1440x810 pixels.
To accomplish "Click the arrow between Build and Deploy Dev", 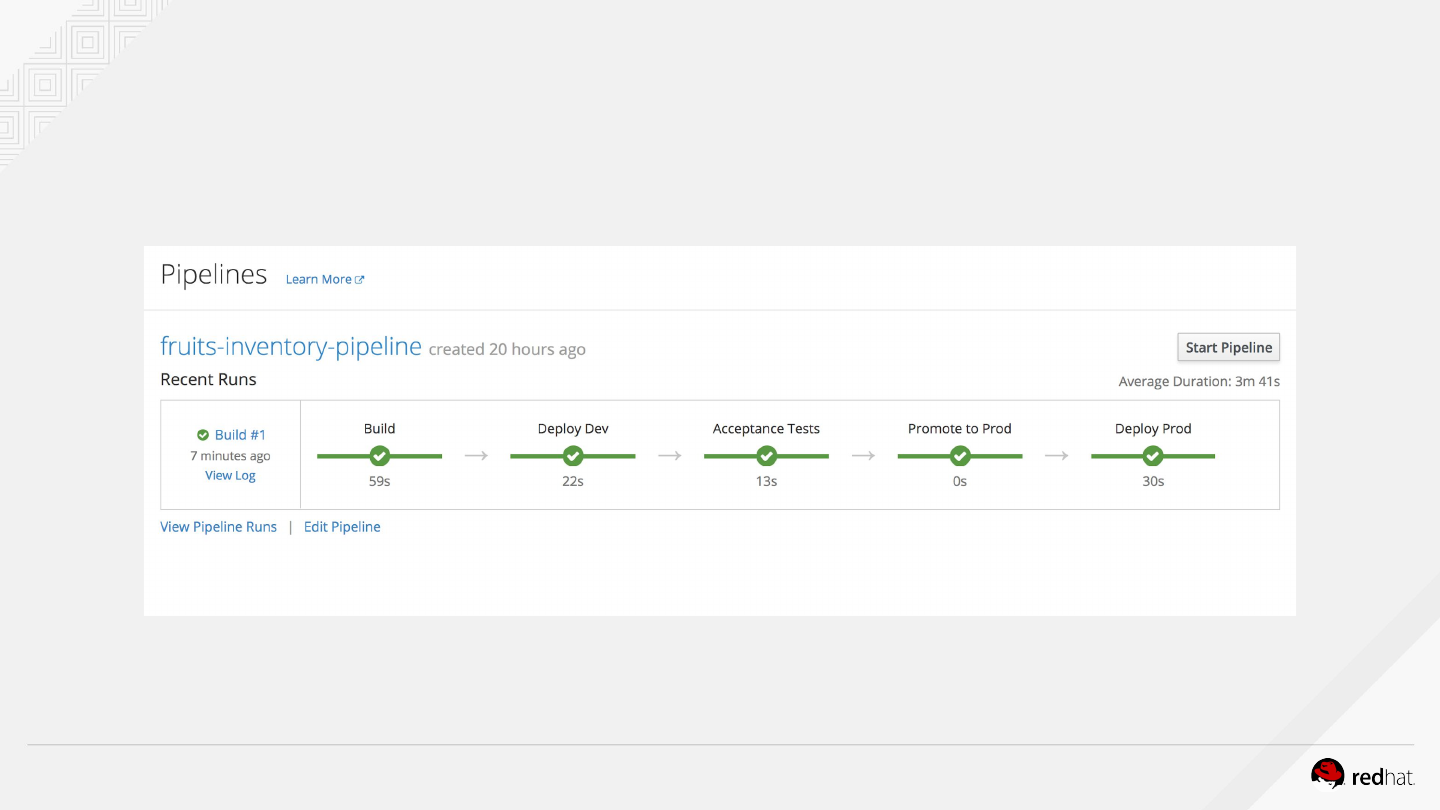I will pos(476,456).
